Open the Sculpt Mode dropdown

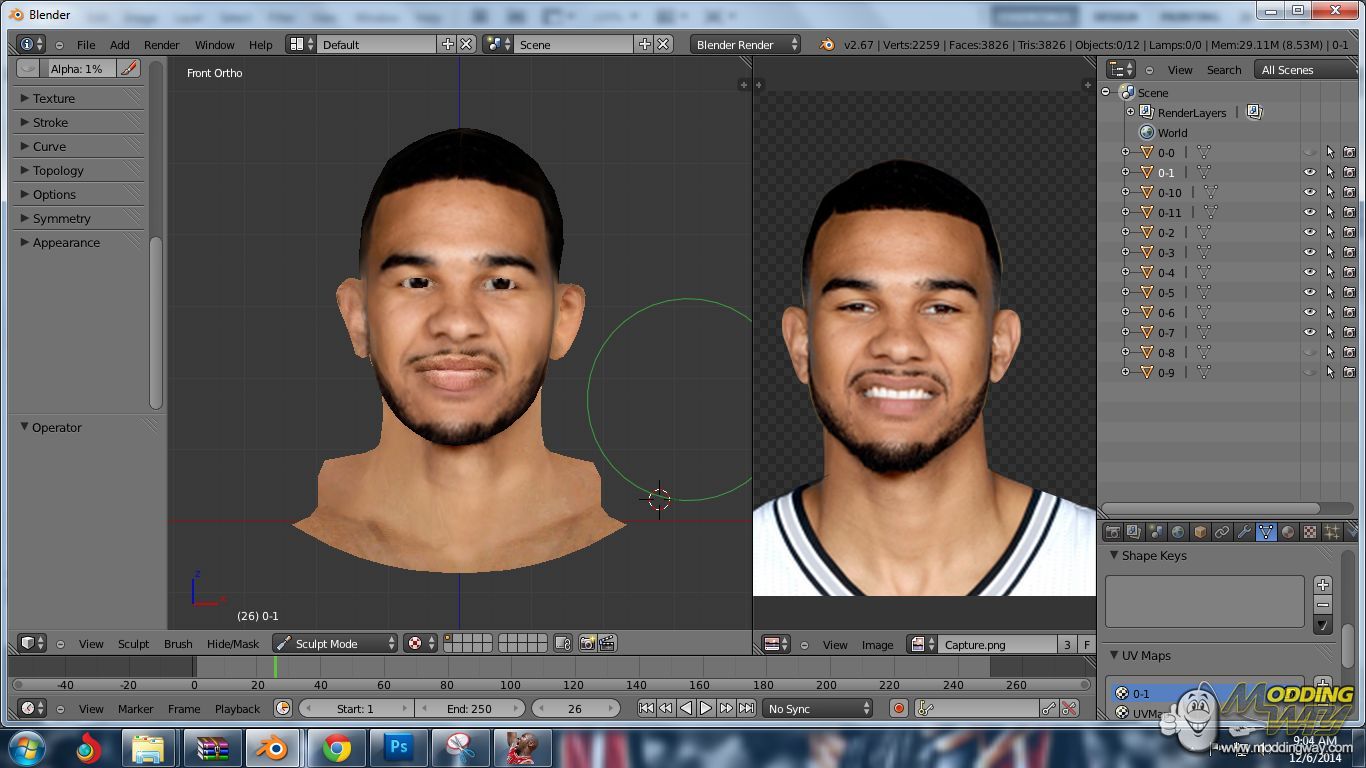pyautogui.click(x=335, y=644)
